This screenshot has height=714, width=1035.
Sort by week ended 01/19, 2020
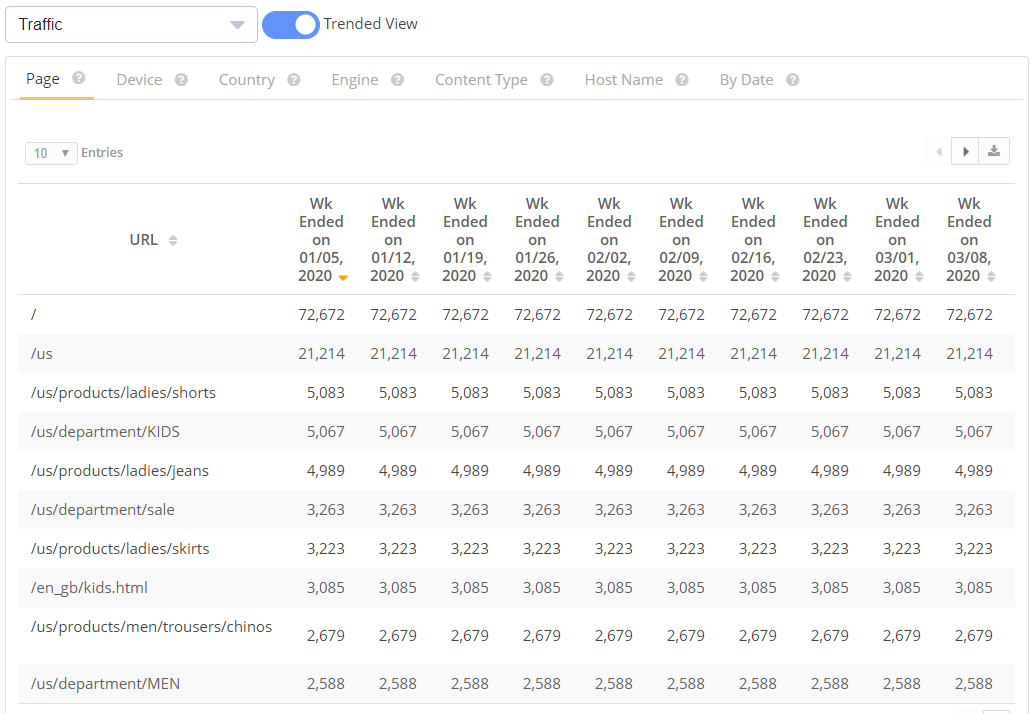click(x=487, y=277)
